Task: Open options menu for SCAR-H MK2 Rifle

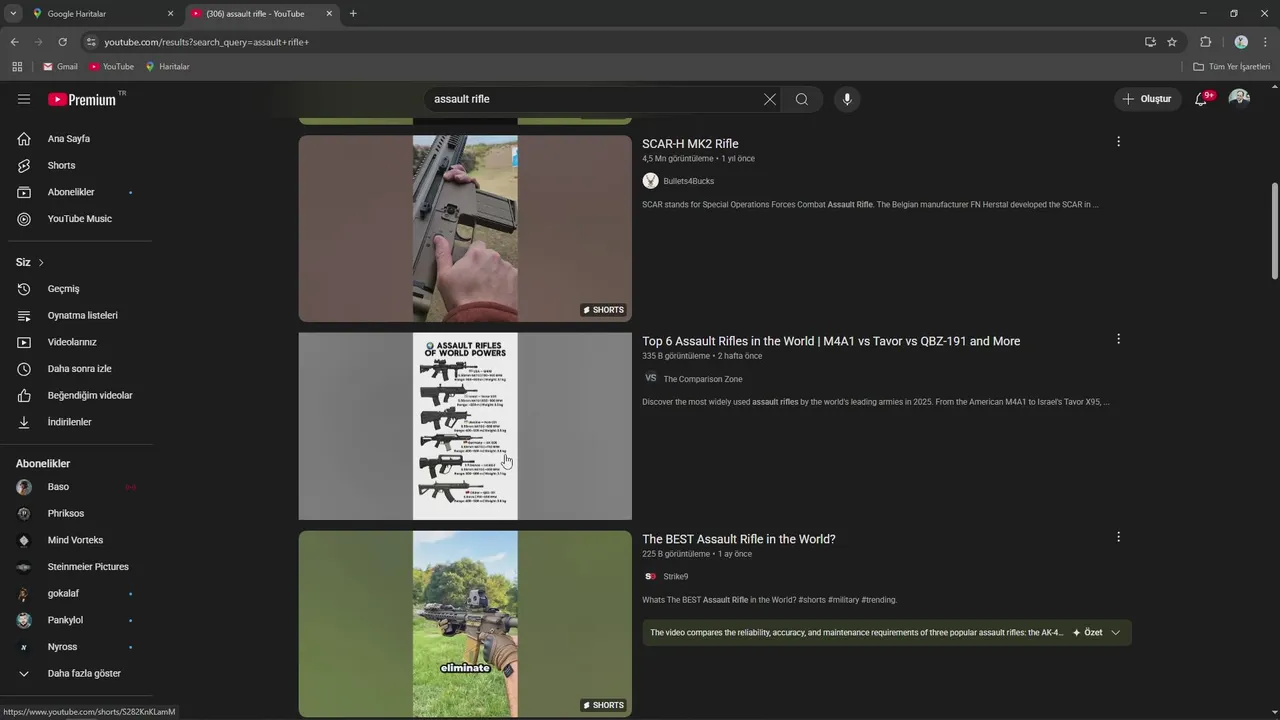Action: [x=1118, y=142]
